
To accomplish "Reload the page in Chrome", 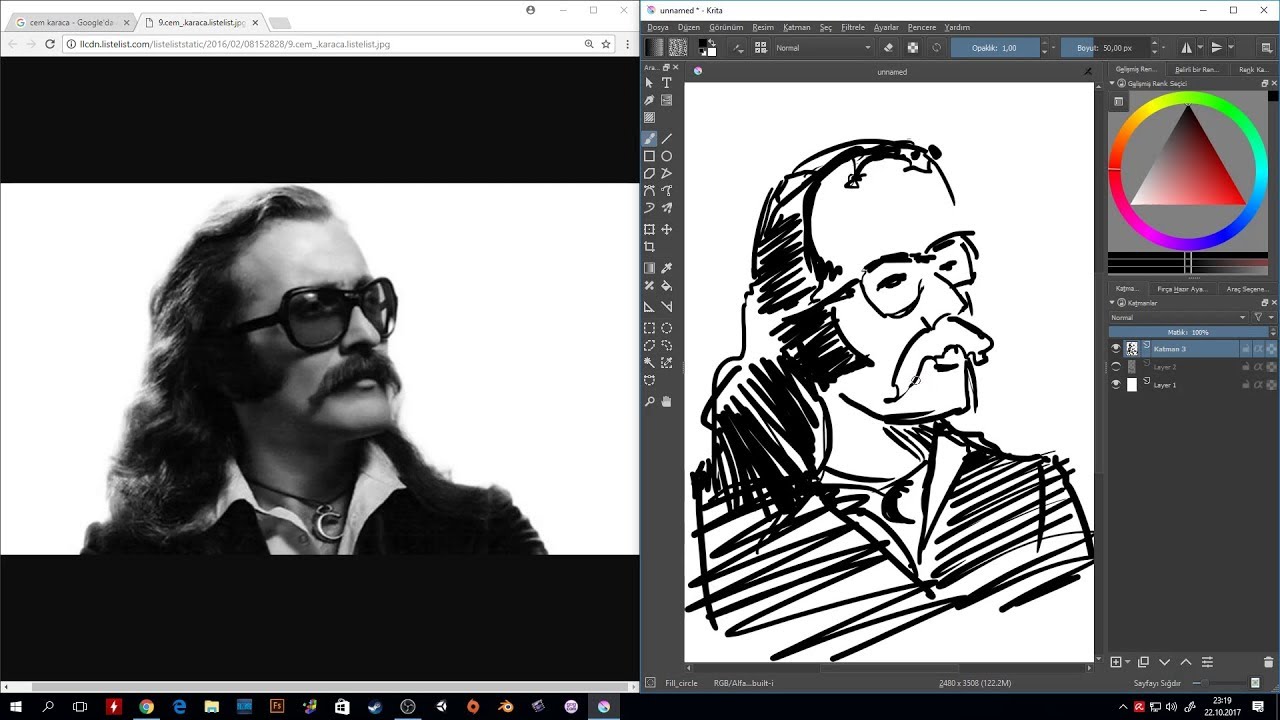I will click(x=50, y=44).
